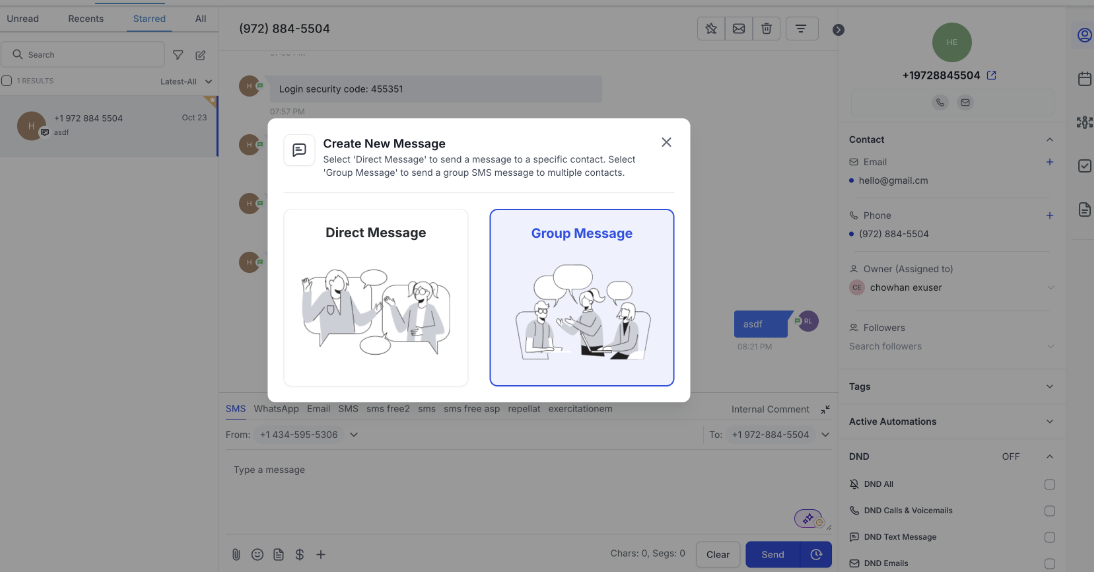
Task: Check DND Calls & Voicemails checkbox
Action: [x=1049, y=511]
